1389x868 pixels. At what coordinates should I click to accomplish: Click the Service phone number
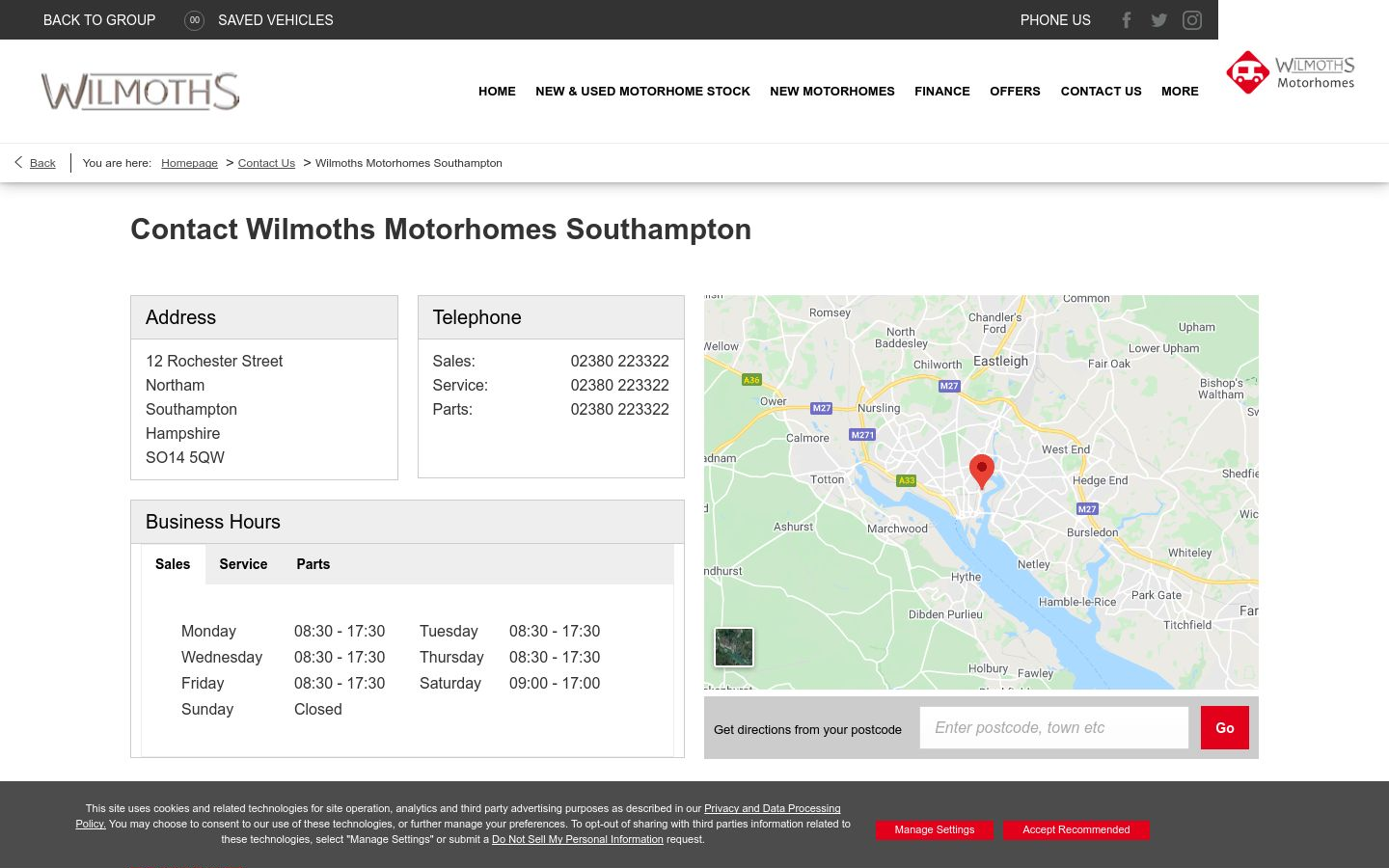click(x=619, y=385)
